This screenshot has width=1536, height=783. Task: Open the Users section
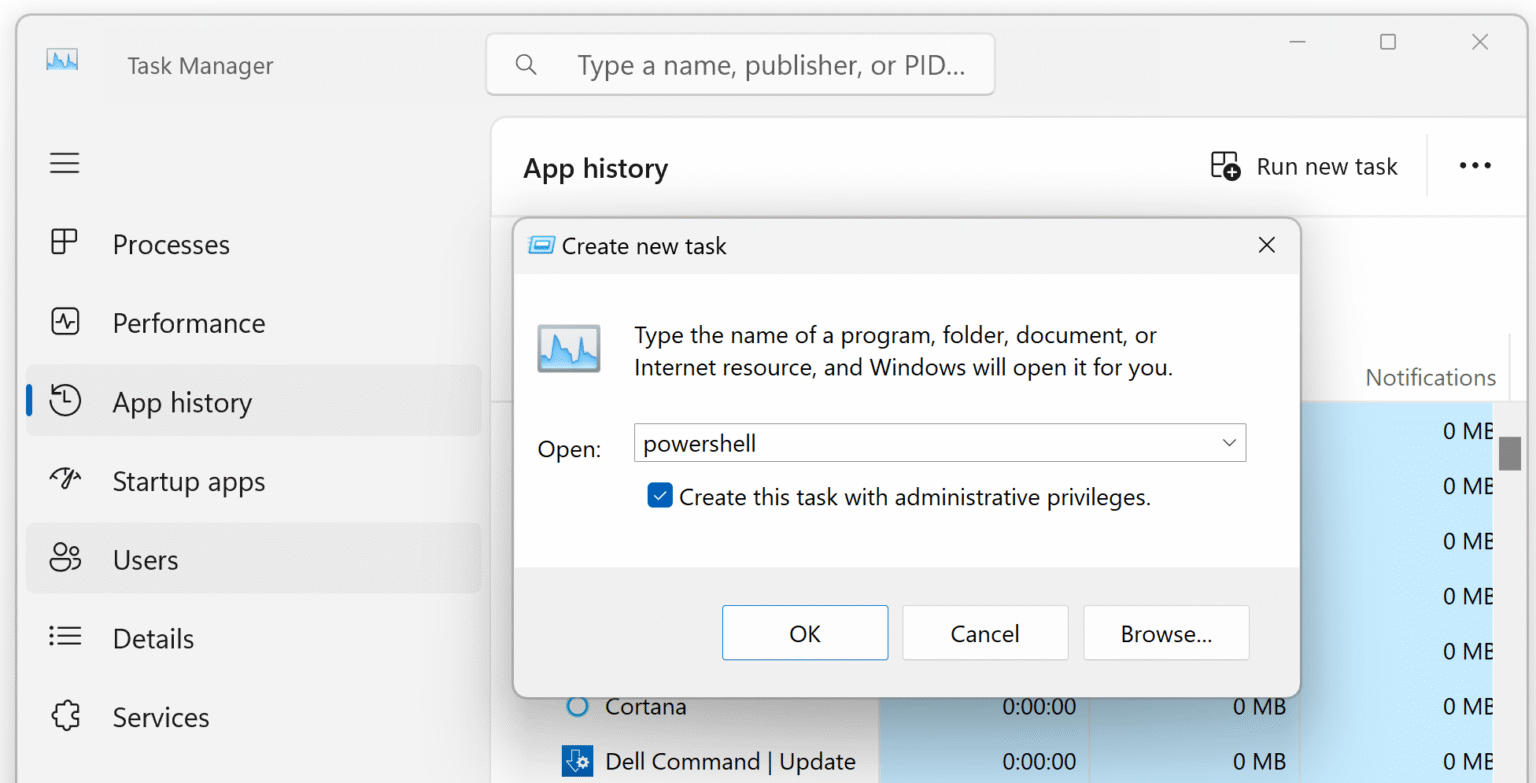point(64,559)
